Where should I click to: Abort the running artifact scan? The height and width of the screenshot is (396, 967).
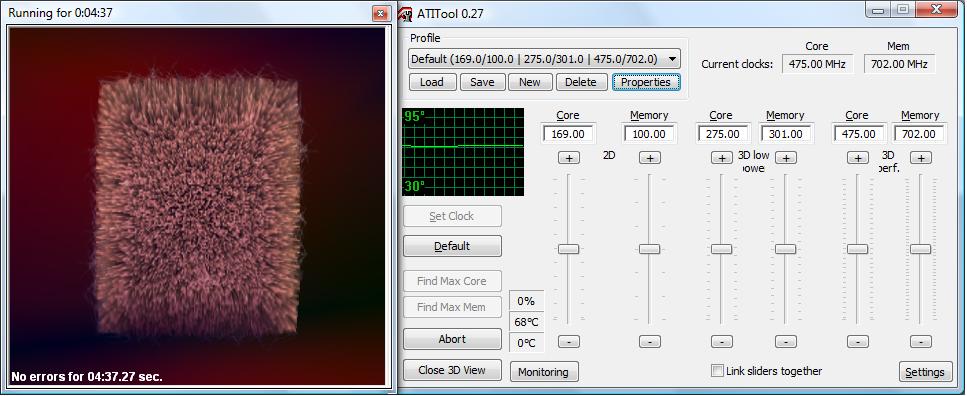(452, 339)
